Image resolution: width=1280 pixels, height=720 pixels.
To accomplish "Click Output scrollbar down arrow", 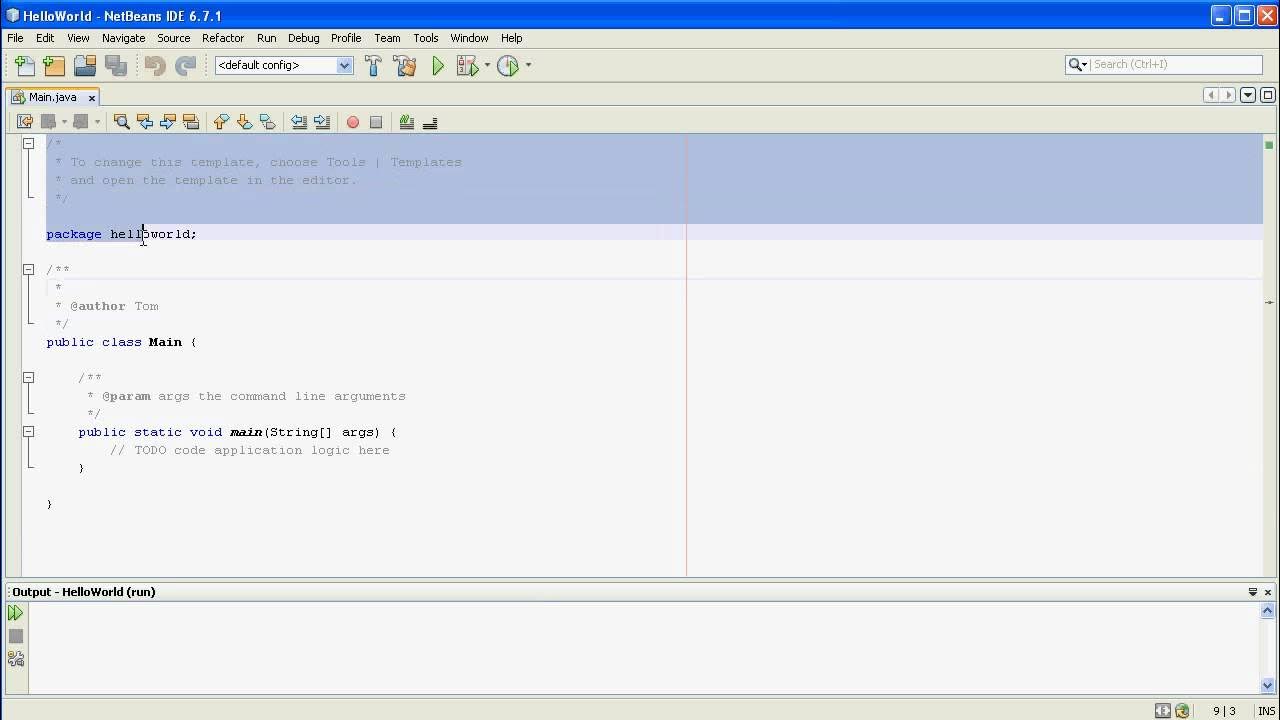I will (1269, 686).
